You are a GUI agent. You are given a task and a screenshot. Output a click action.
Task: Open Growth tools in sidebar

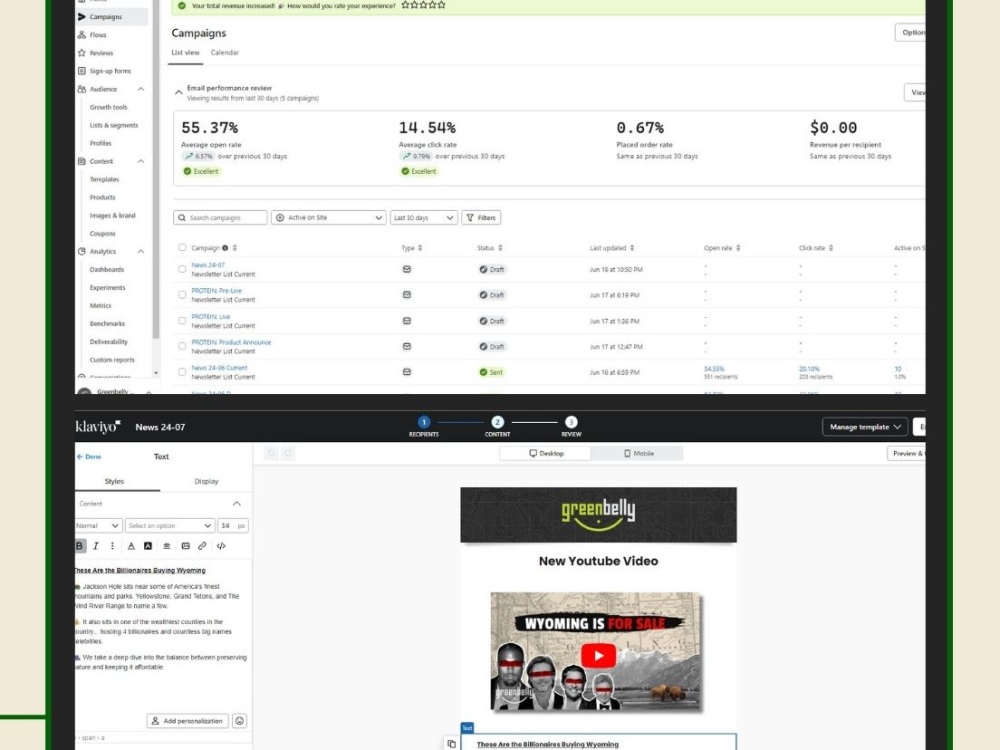(108, 107)
